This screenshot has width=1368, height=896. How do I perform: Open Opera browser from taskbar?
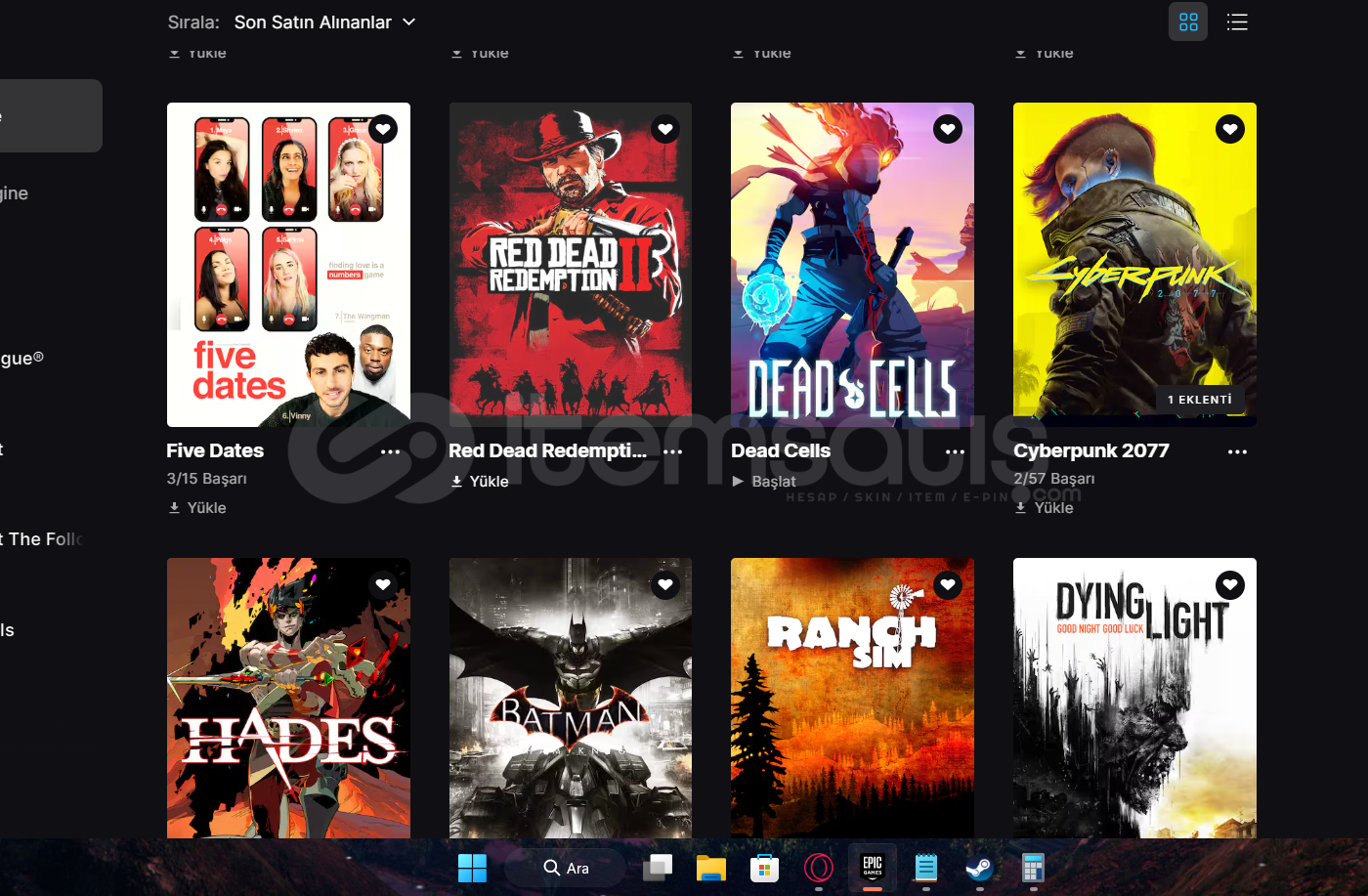(x=819, y=868)
